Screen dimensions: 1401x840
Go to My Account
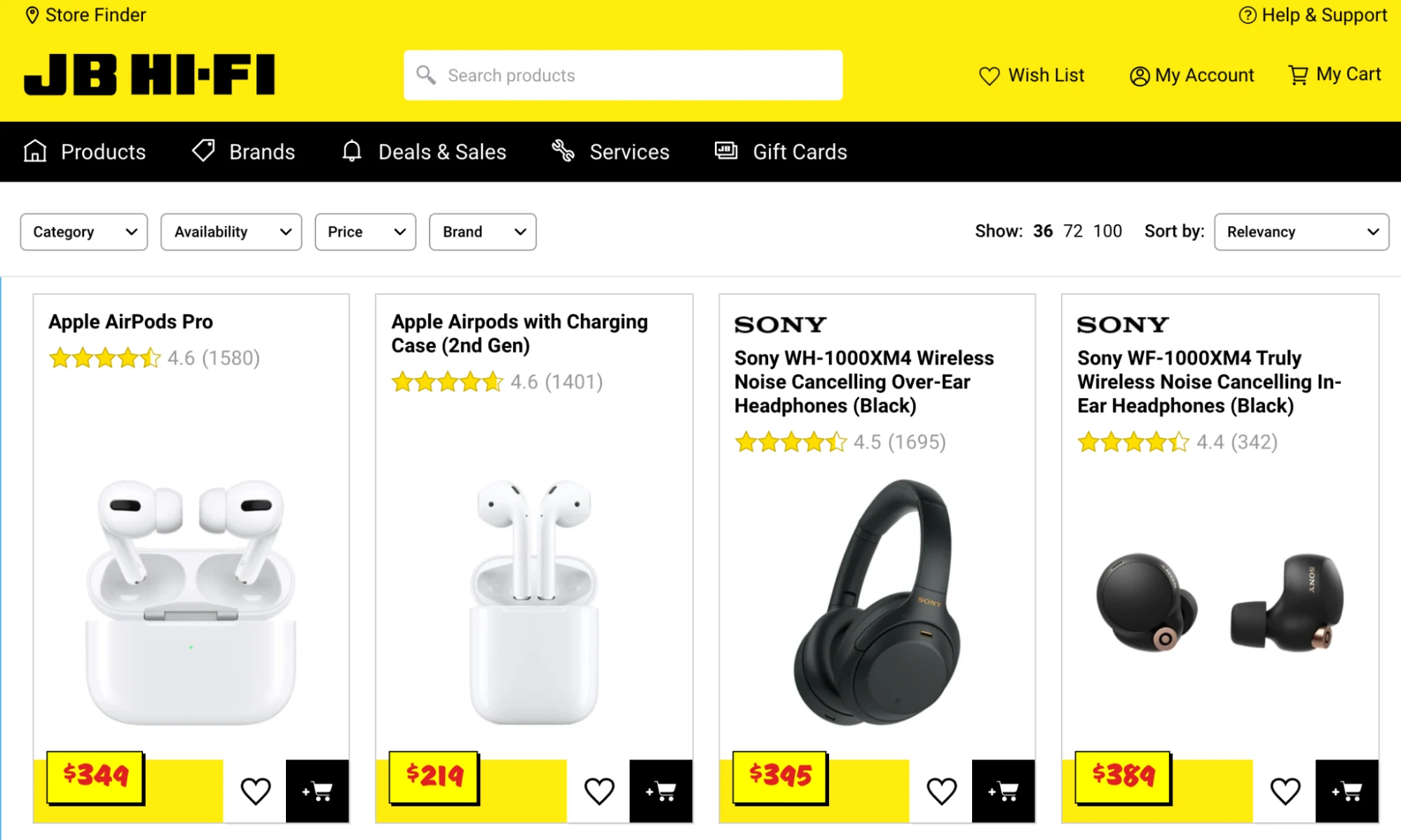click(1191, 75)
